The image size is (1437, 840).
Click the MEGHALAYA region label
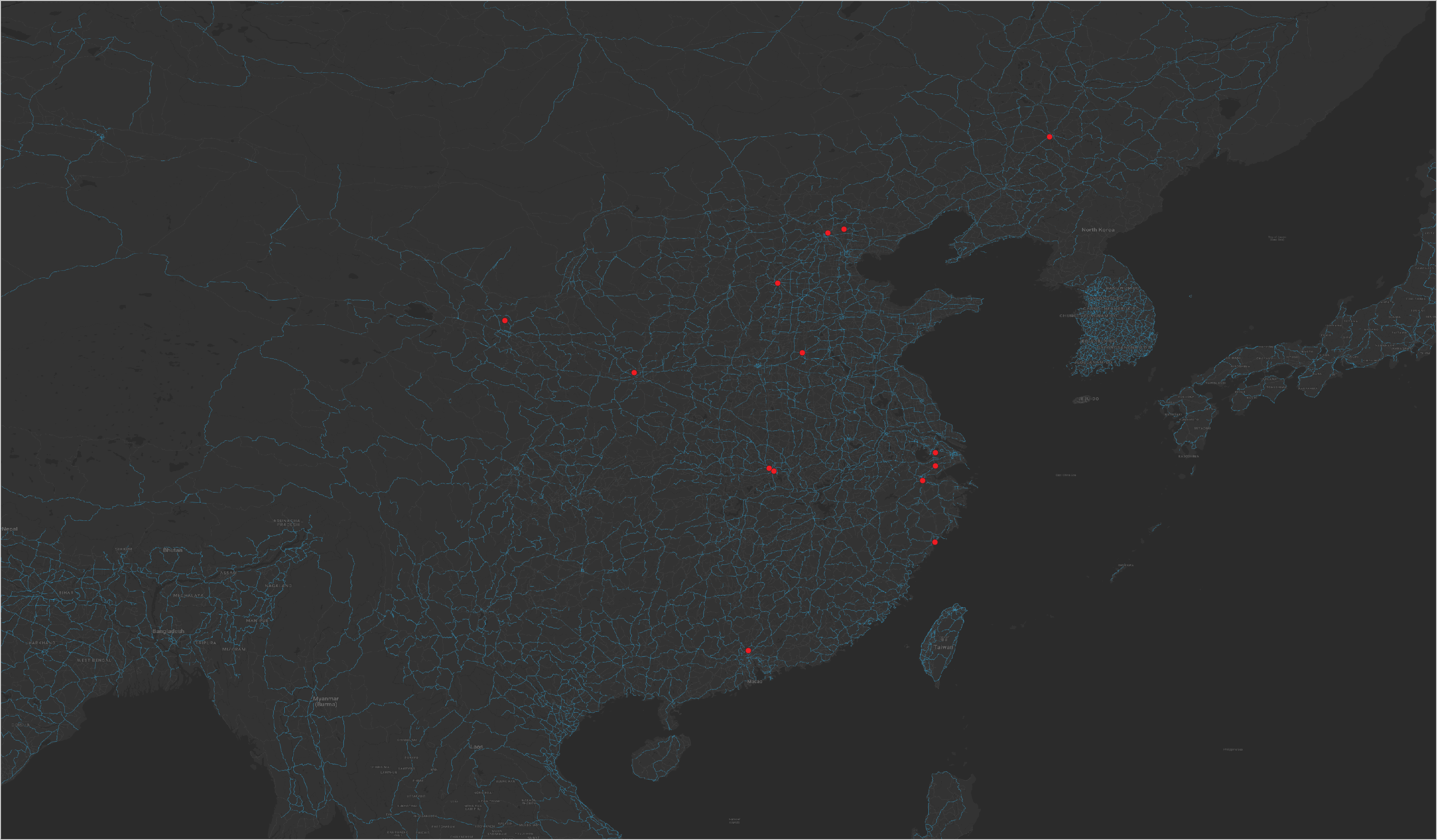coord(188,595)
